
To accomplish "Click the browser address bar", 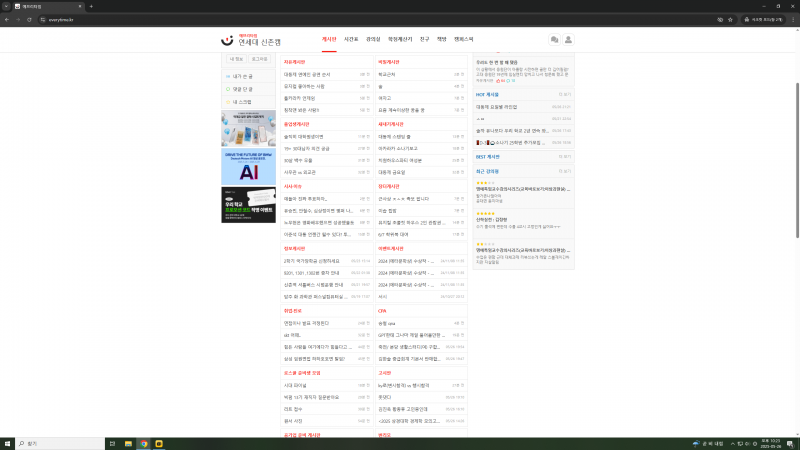I will coord(378,20).
